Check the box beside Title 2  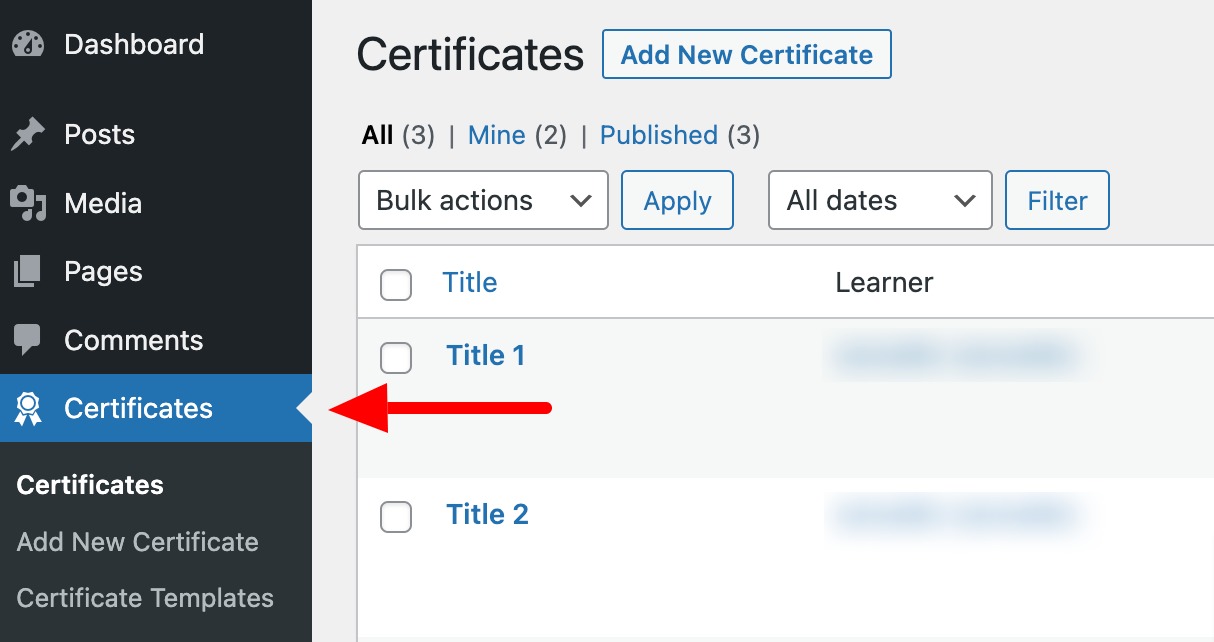click(x=396, y=517)
